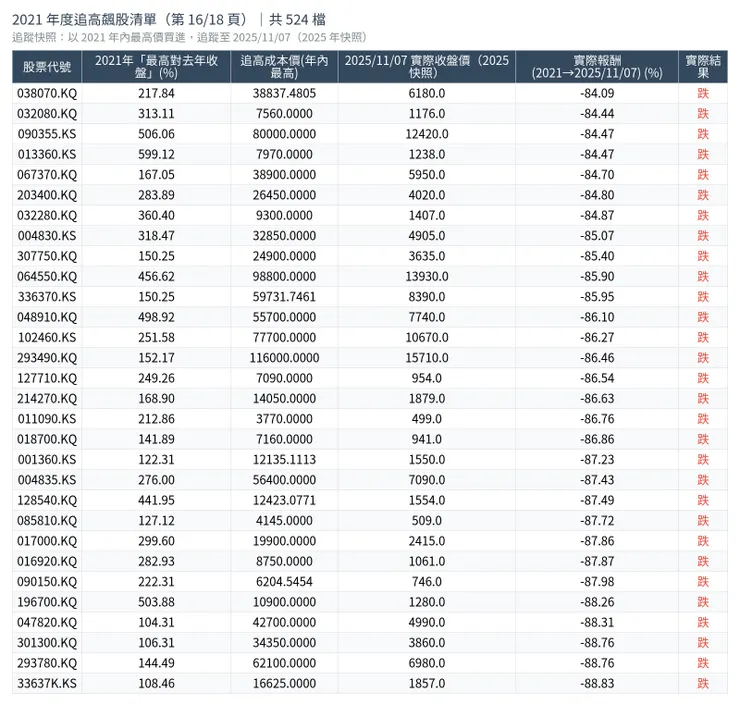The width and height of the screenshot is (740, 706).
Task: Click the 追蹤快照 subtitle line
Action: (189, 37)
